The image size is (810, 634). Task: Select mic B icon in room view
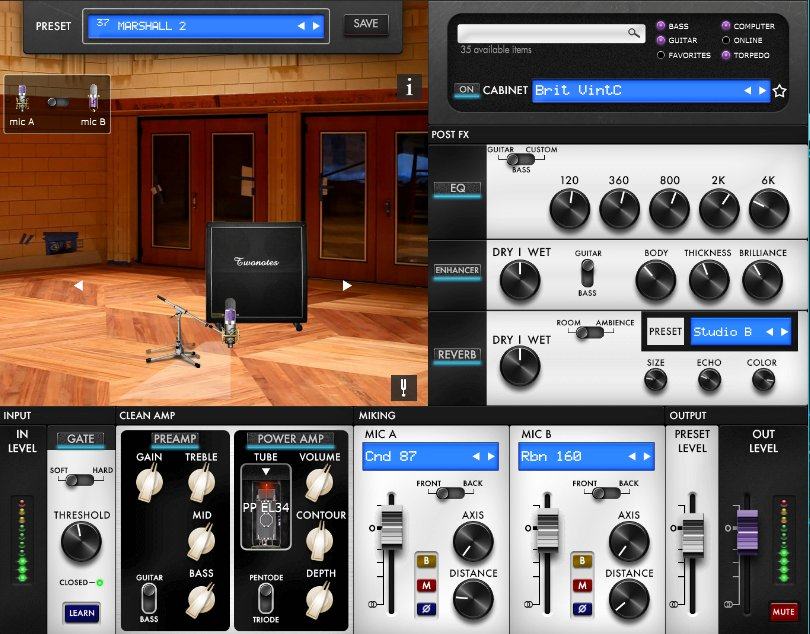point(93,99)
